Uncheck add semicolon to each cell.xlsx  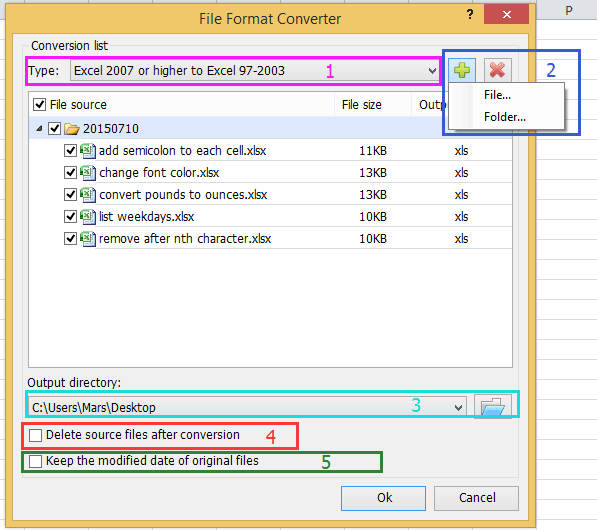pos(70,151)
